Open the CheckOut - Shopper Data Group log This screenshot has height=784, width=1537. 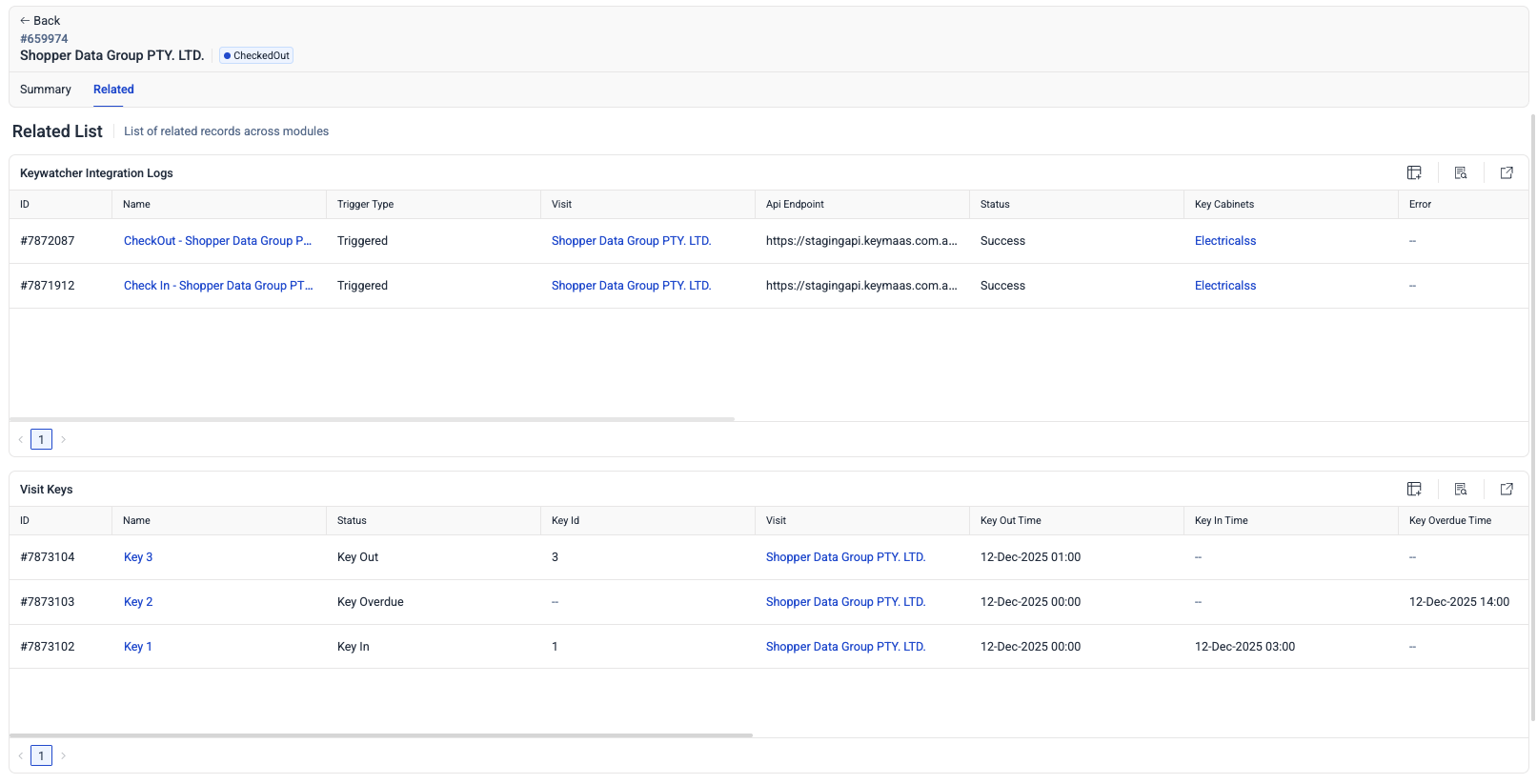tap(217, 241)
